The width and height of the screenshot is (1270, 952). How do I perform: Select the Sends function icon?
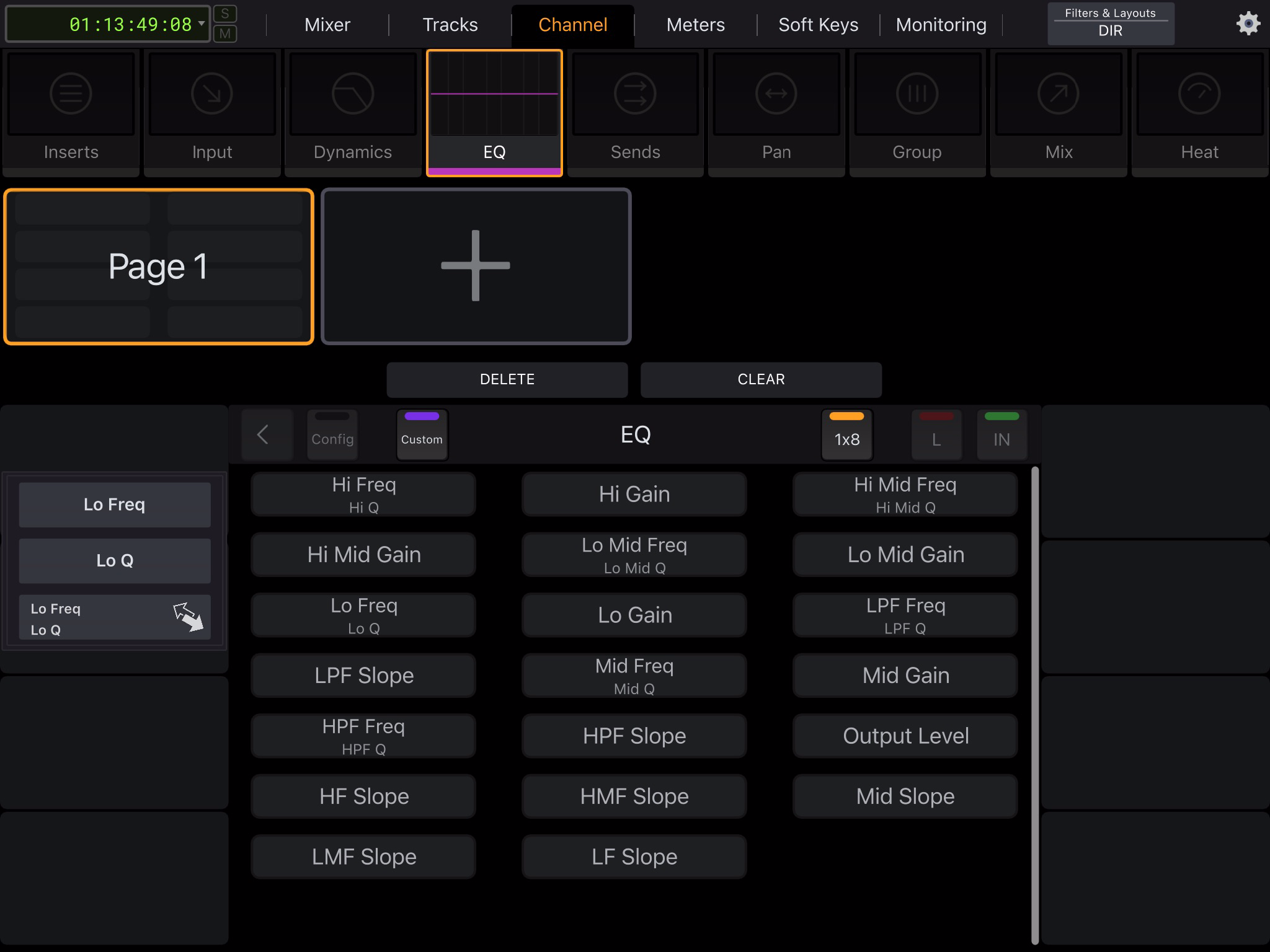pos(635,94)
